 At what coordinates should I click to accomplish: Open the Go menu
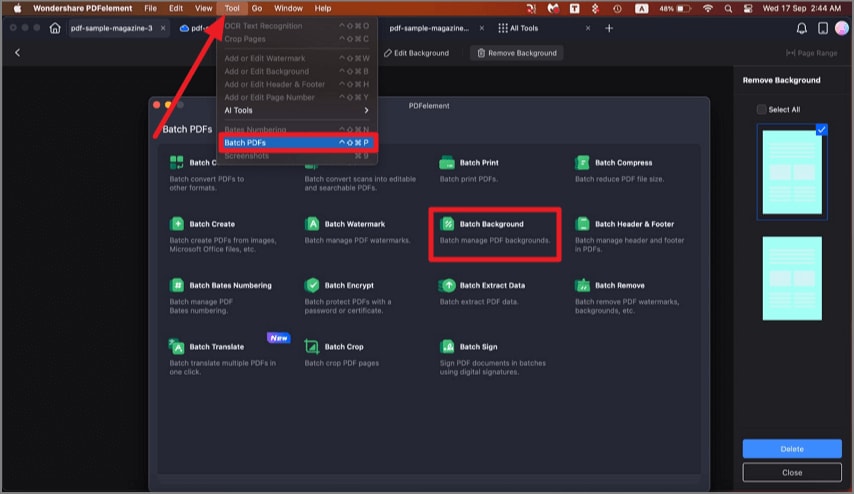pyautogui.click(x=257, y=8)
